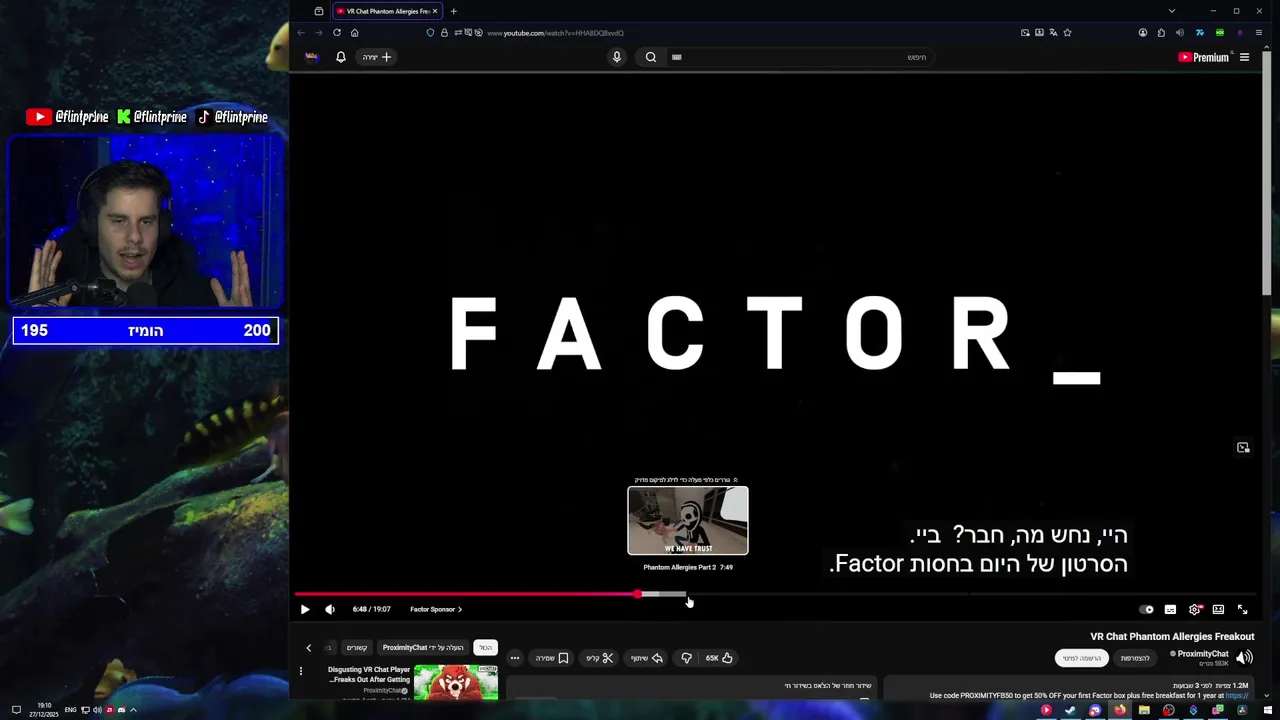1280x720 pixels.
Task: Click the magnifier search button
Action: pyautogui.click(x=651, y=57)
